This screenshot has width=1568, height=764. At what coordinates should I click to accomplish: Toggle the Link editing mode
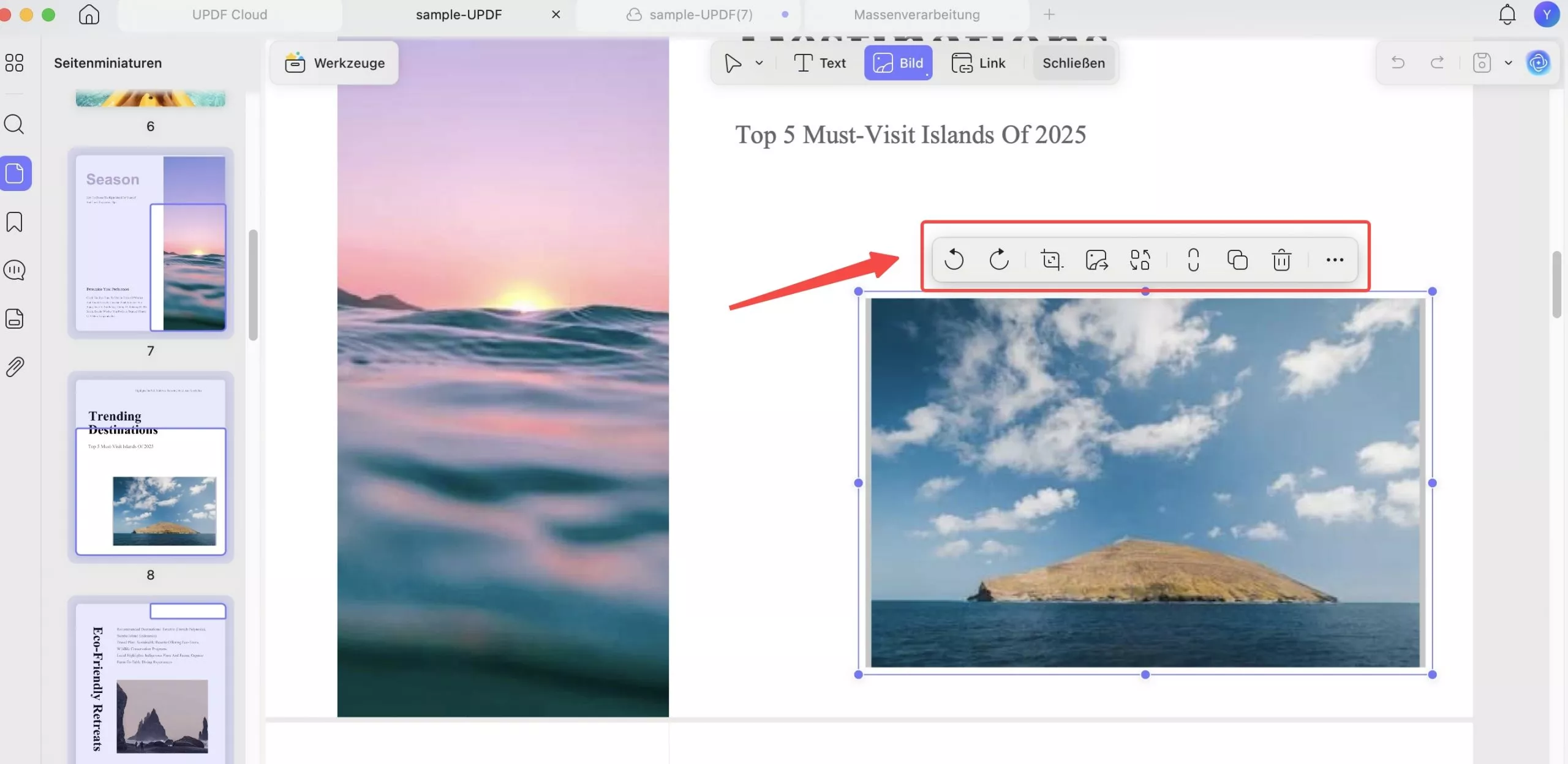point(978,63)
